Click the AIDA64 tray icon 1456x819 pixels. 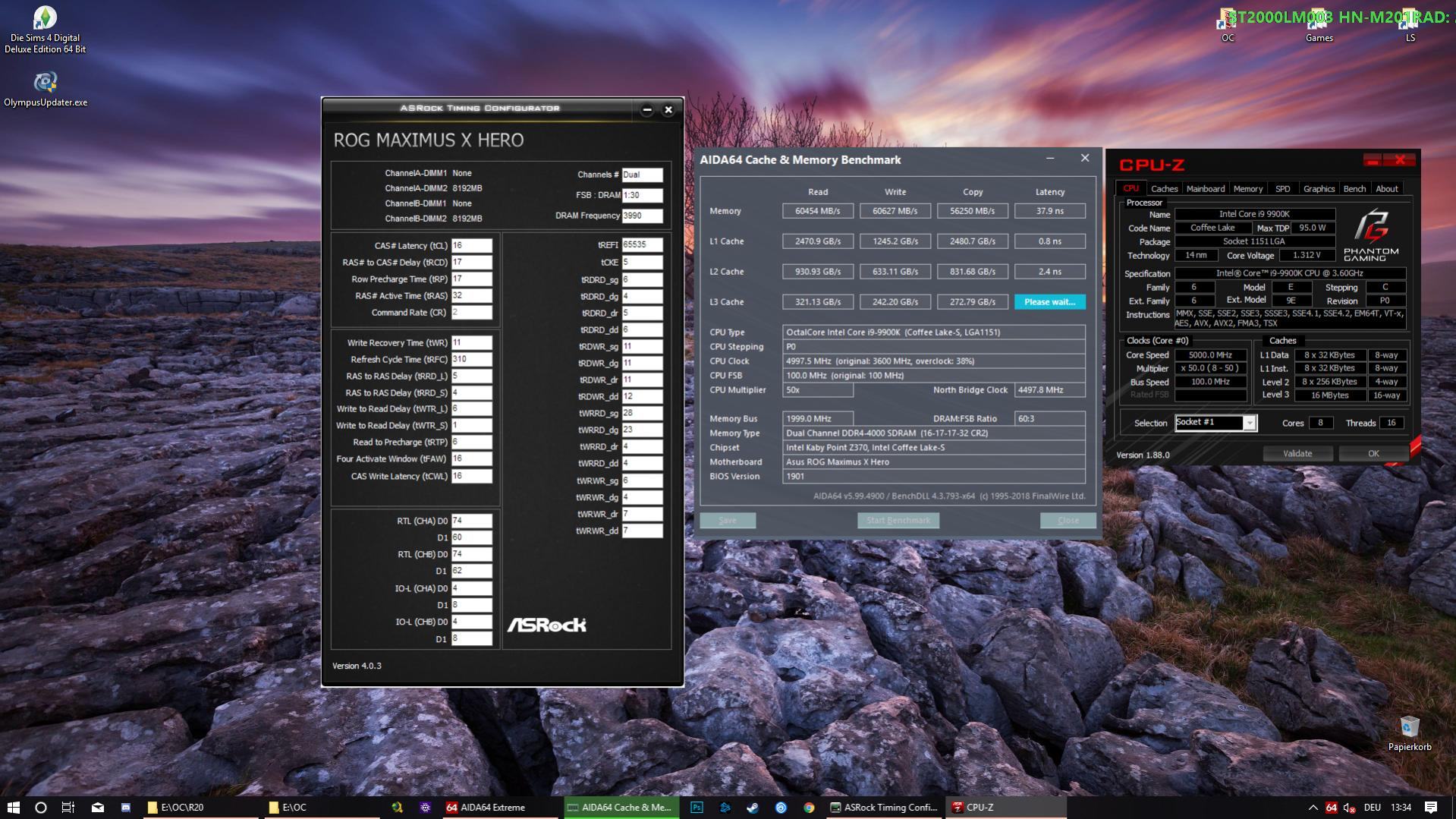[1332, 808]
